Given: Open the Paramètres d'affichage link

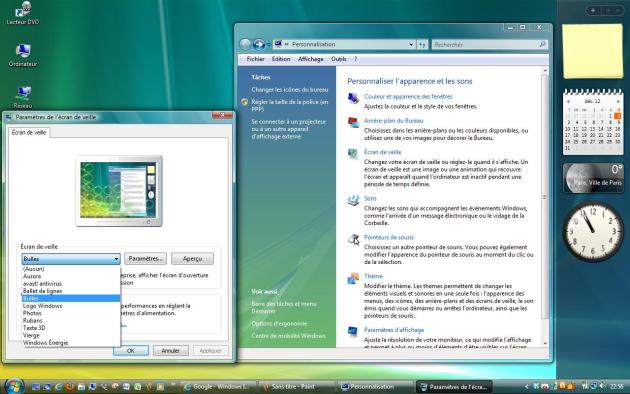Looking at the screenshot, I should [x=394, y=330].
